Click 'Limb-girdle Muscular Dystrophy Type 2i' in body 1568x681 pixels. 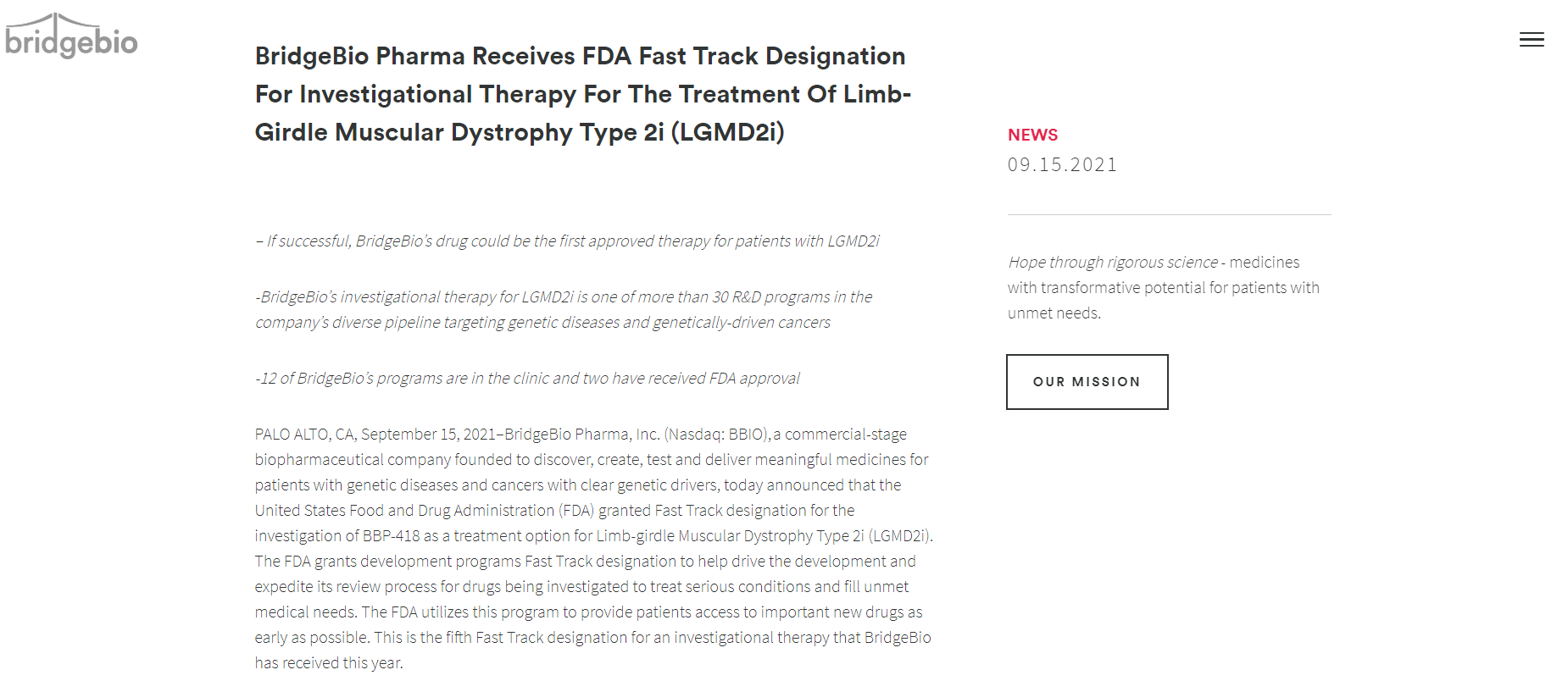(731, 536)
